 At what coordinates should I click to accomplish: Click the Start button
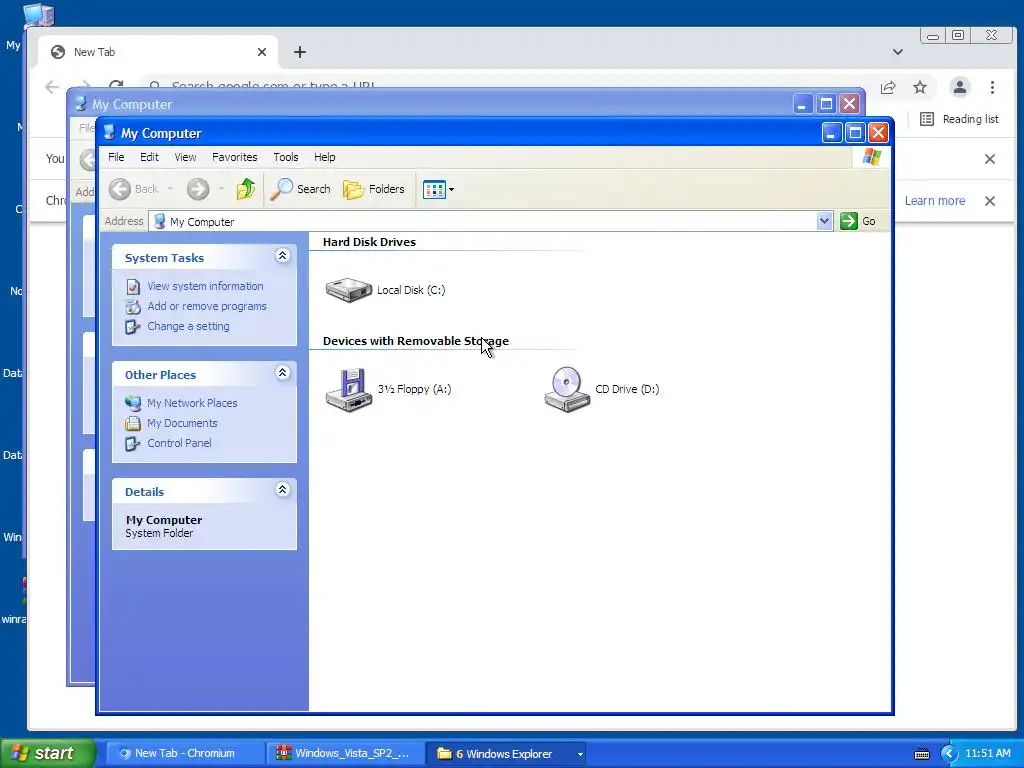click(x=48, y=753)
